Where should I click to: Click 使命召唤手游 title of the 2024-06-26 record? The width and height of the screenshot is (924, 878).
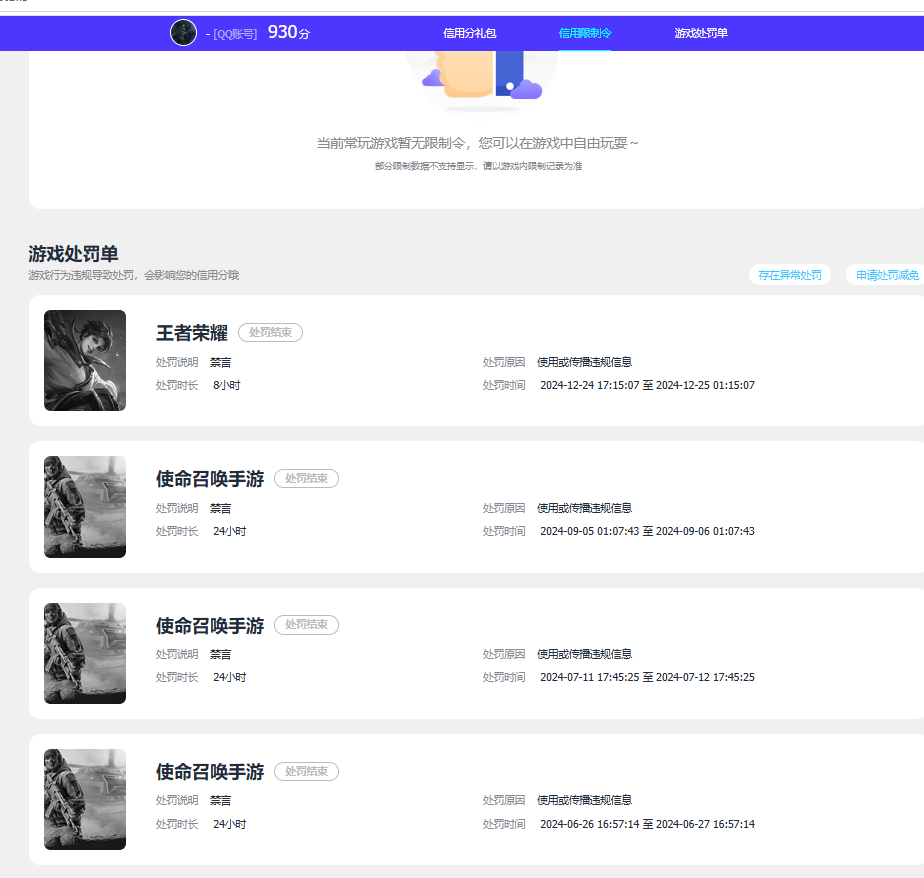pos(210,772)
